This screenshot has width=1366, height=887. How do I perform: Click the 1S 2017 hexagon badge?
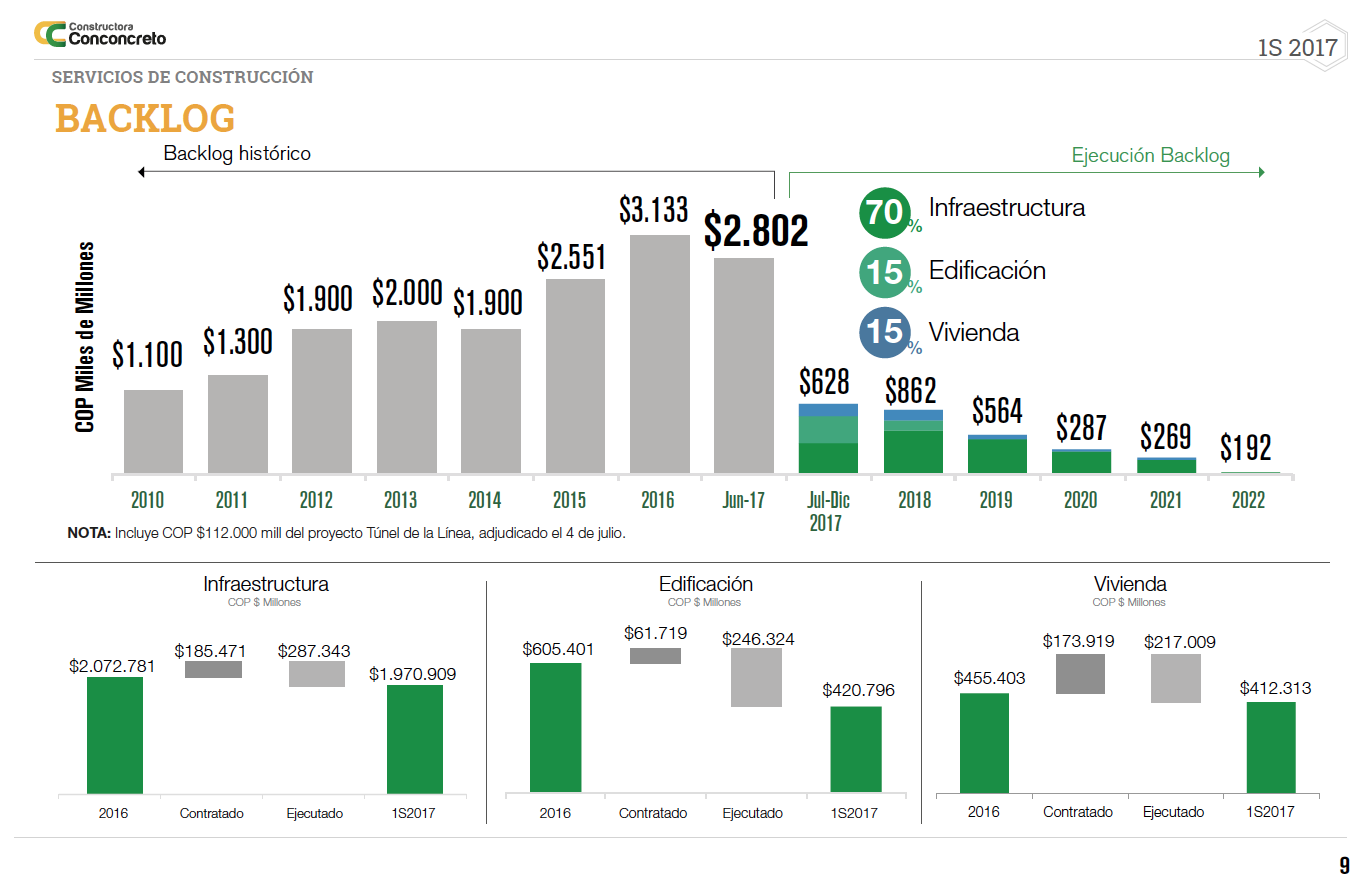[x=1297, y=47]
